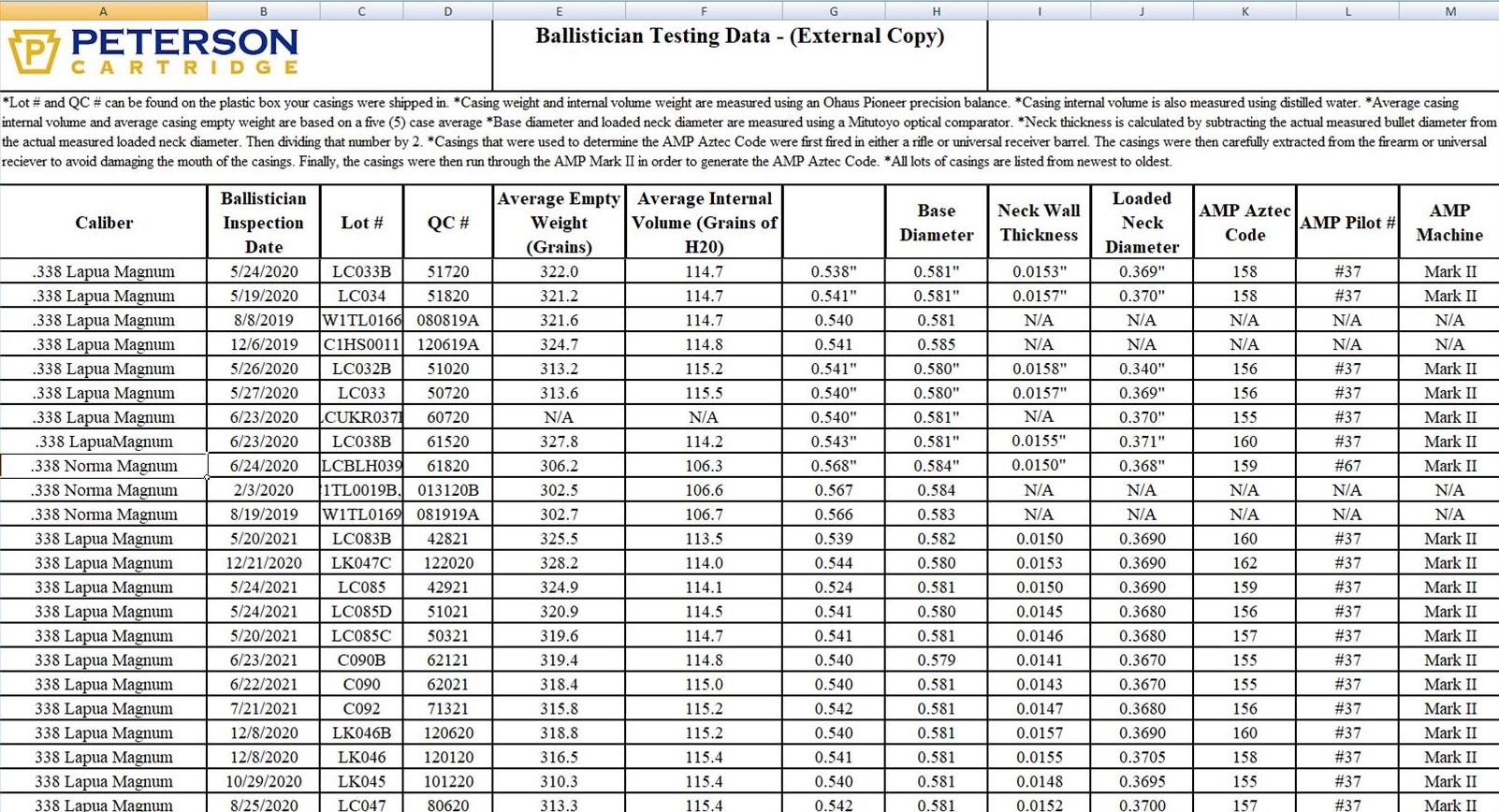The width and height of the screenshot is (1499, 812).
Task: Select lot cell W1TL0166
Action: [x=361, y=320]
